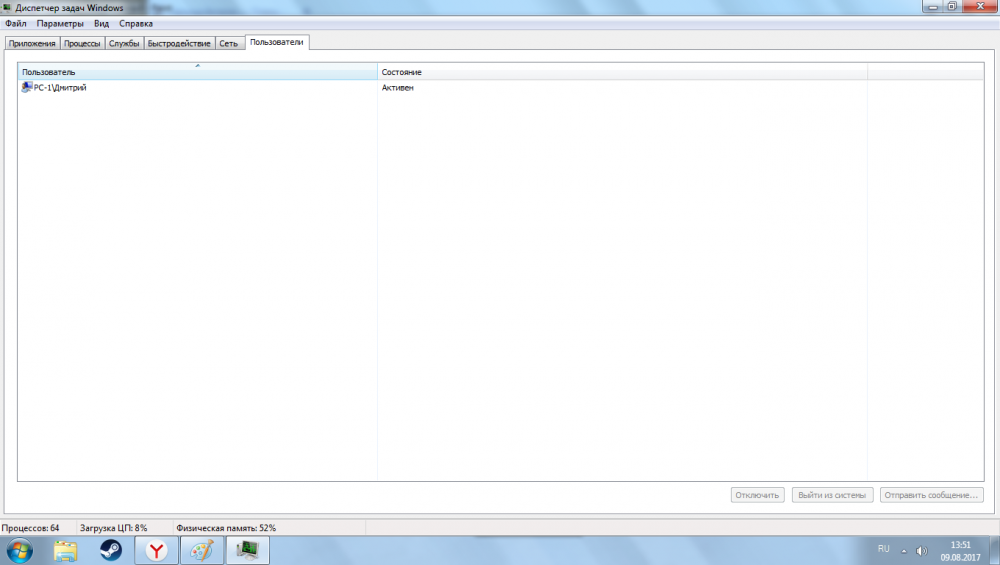The width and height of the screenshot is (1000, 565).
Task: Click the volume speaker tray icon
Action: [x=921, y=550]
